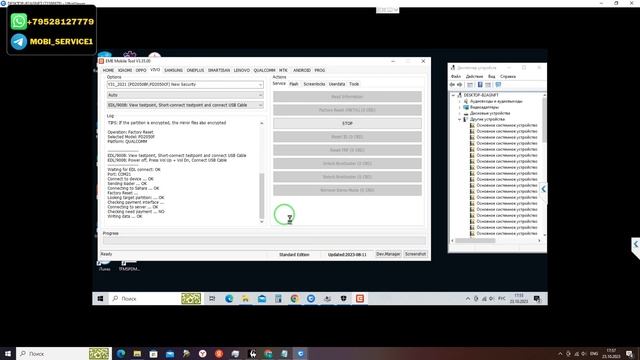640x360 pixels.
Task: Collapse Другие устройства node
Action: coord(460,119)
